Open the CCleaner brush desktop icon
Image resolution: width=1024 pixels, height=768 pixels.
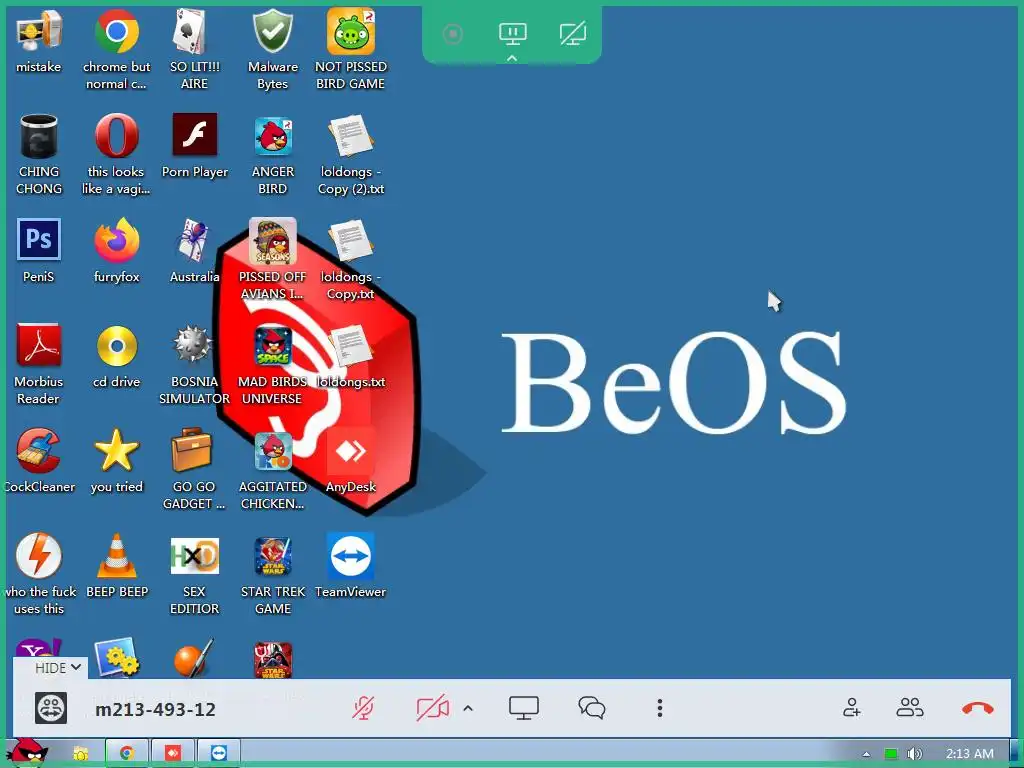[x=39, y=450]
